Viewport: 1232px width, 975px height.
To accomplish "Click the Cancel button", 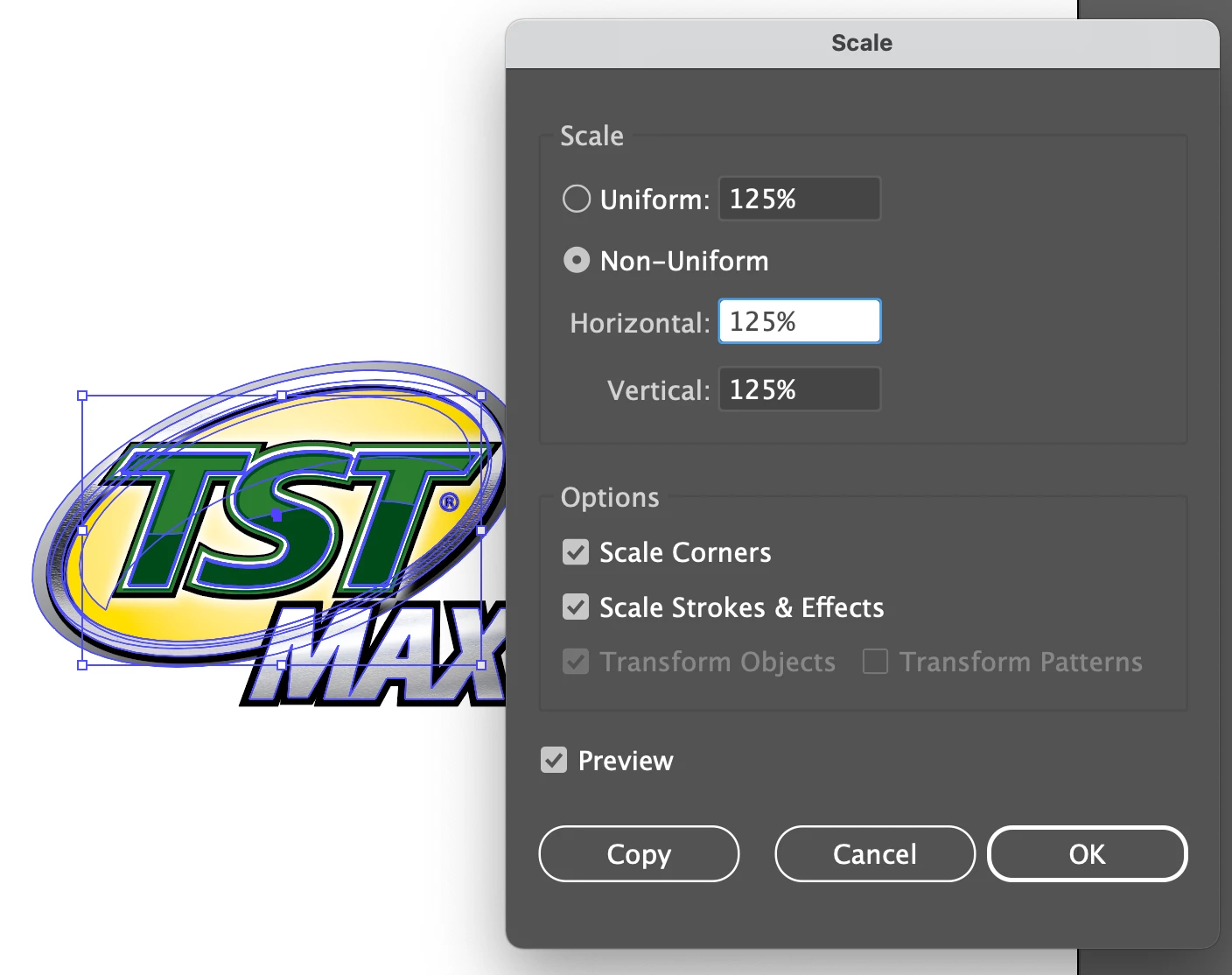I will point(875,853).
